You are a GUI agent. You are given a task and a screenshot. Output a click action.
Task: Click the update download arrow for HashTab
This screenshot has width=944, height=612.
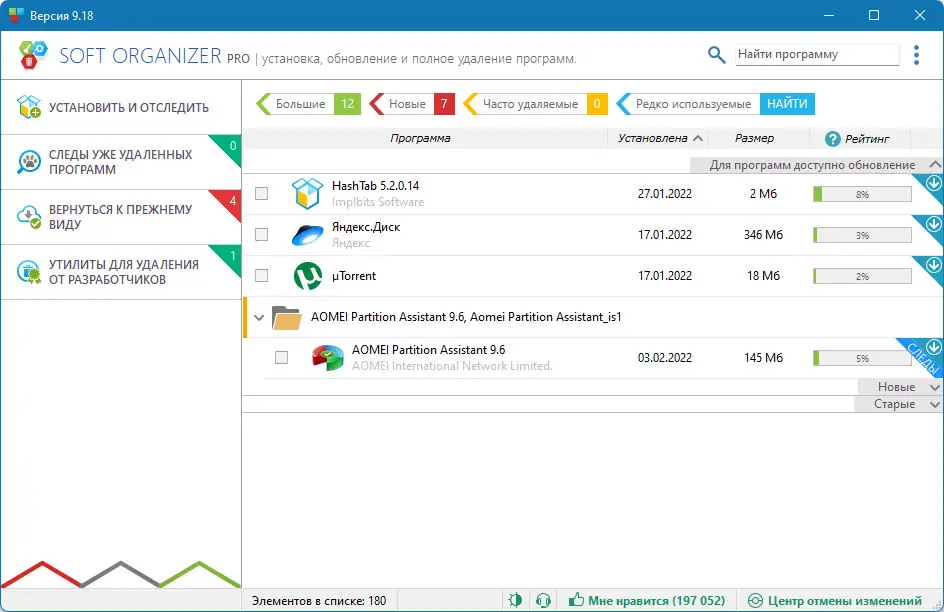(x=934, y=183)
